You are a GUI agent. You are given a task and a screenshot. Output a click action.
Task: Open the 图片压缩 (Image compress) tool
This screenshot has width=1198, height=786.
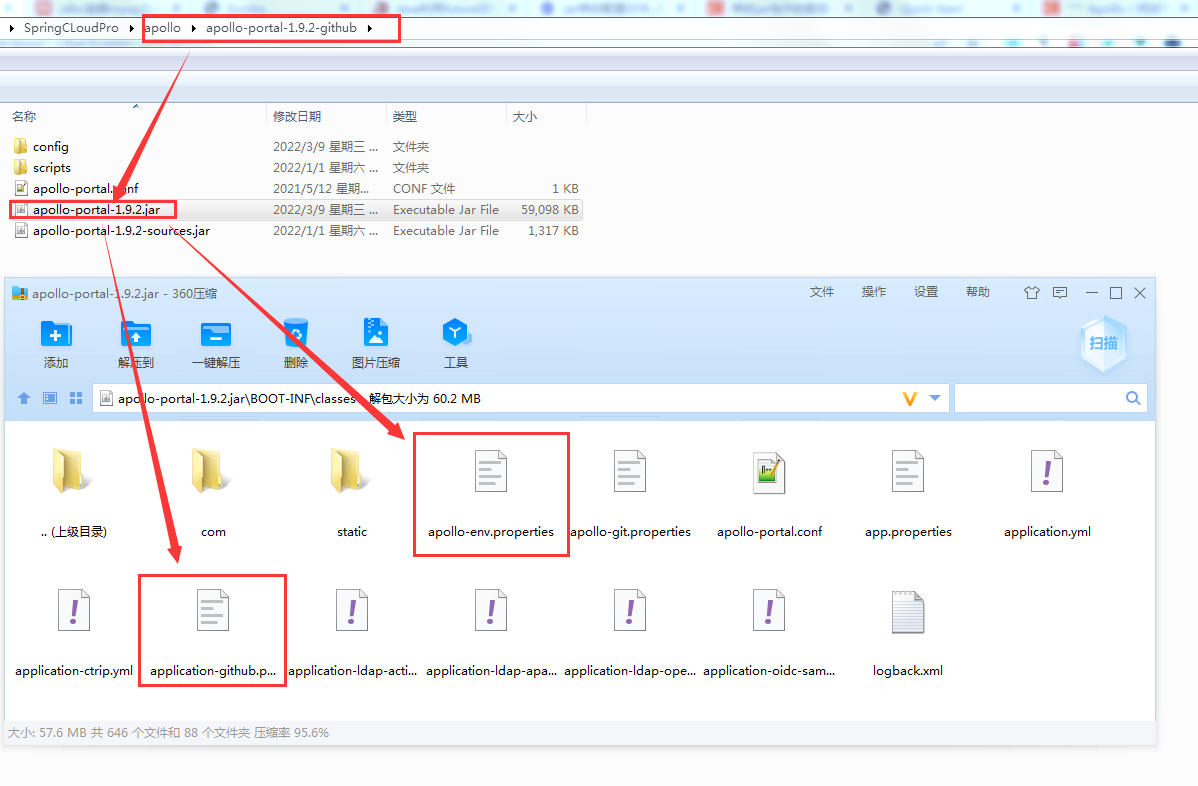pos(376,344)
